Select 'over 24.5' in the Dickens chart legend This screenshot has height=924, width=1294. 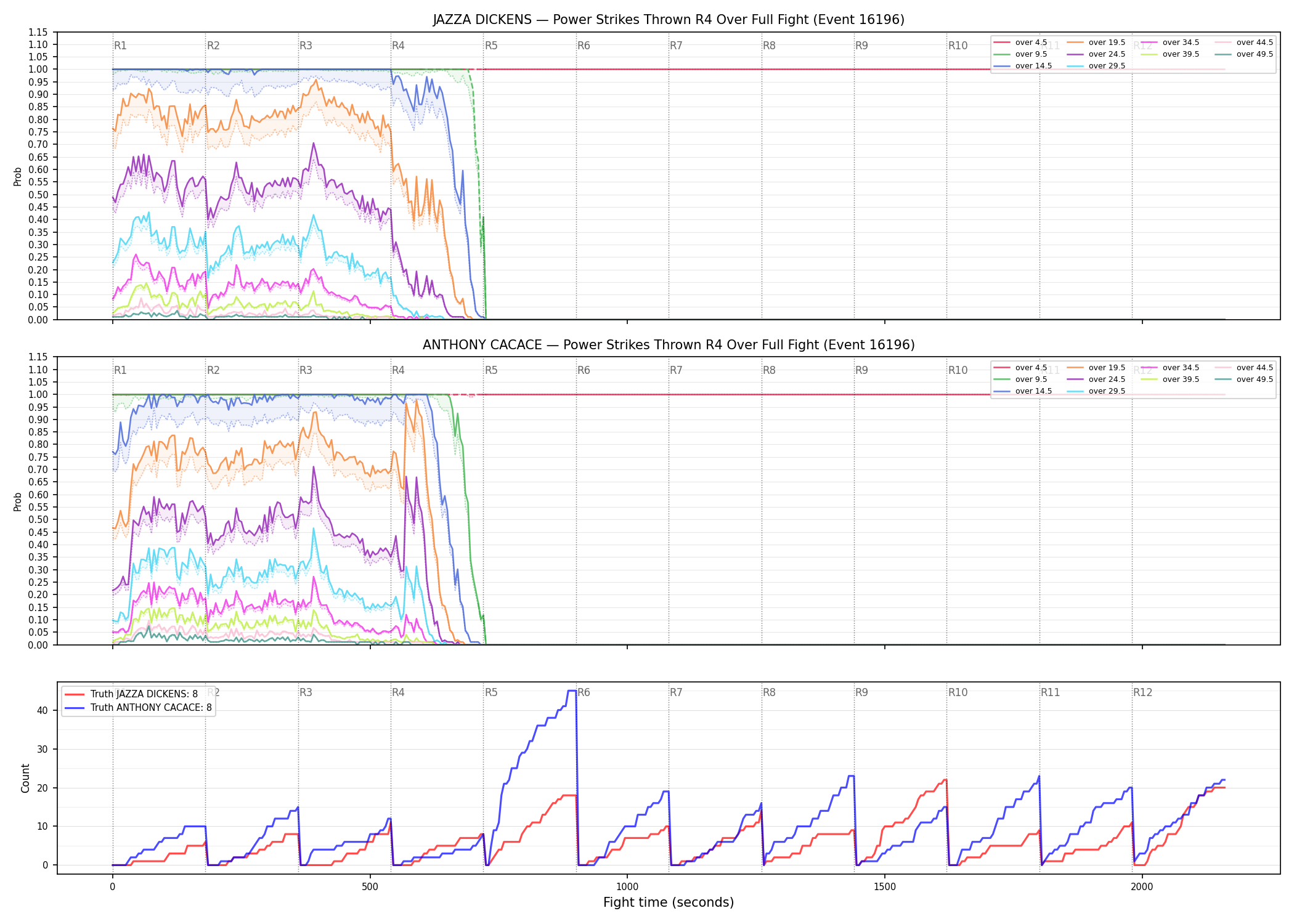click(1096, 54)
